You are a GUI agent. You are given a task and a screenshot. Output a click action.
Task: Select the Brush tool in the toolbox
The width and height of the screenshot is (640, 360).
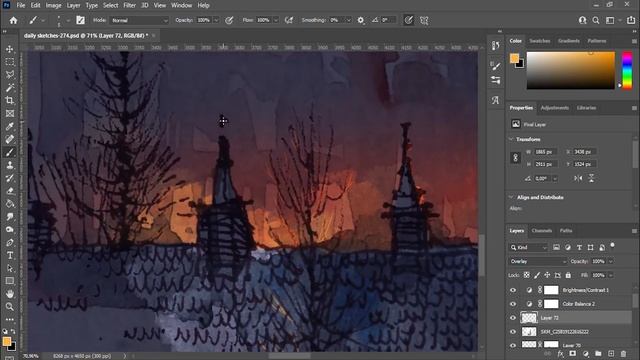[10, 152]
